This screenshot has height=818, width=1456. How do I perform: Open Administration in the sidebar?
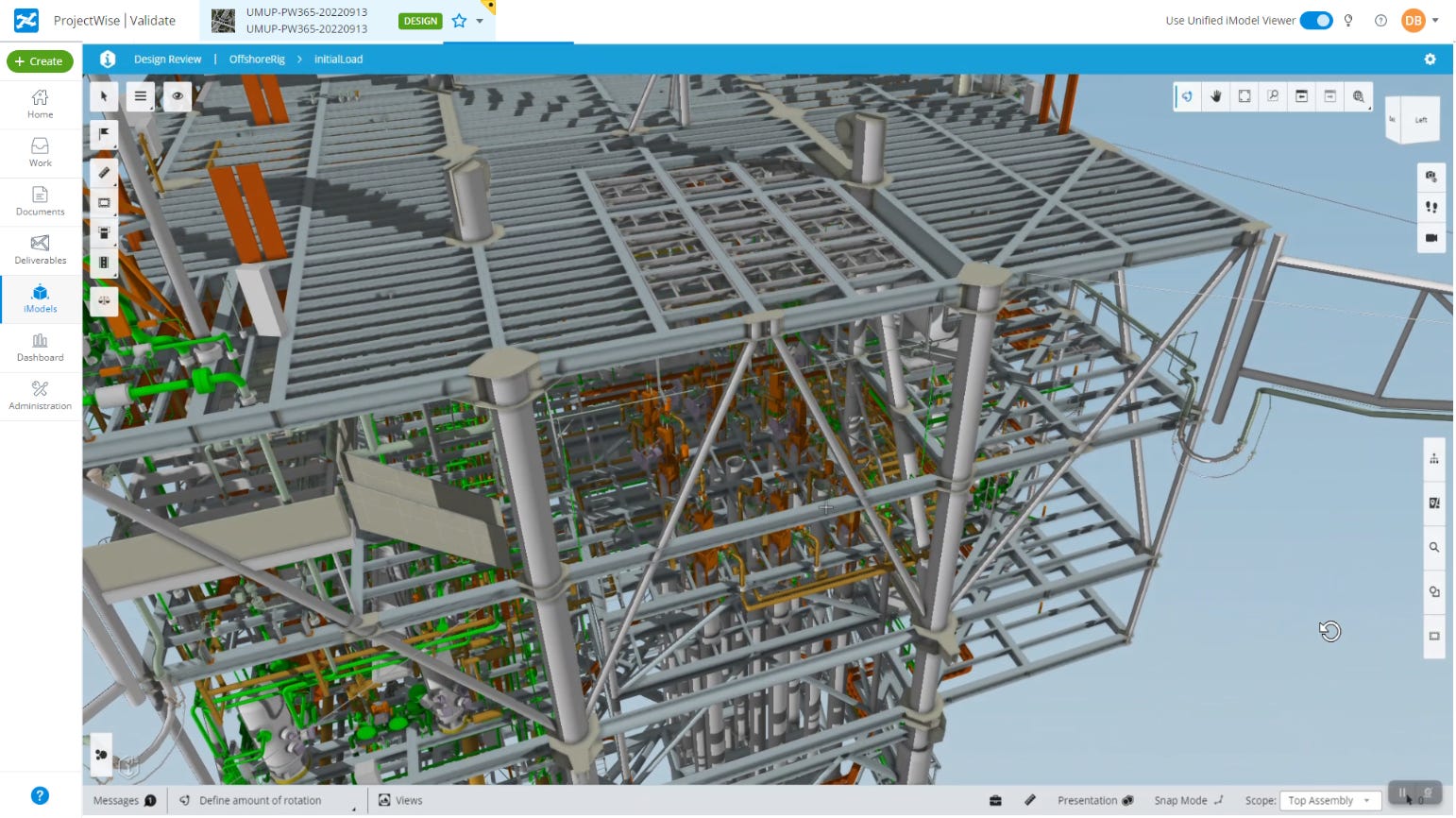click(41, 396)
